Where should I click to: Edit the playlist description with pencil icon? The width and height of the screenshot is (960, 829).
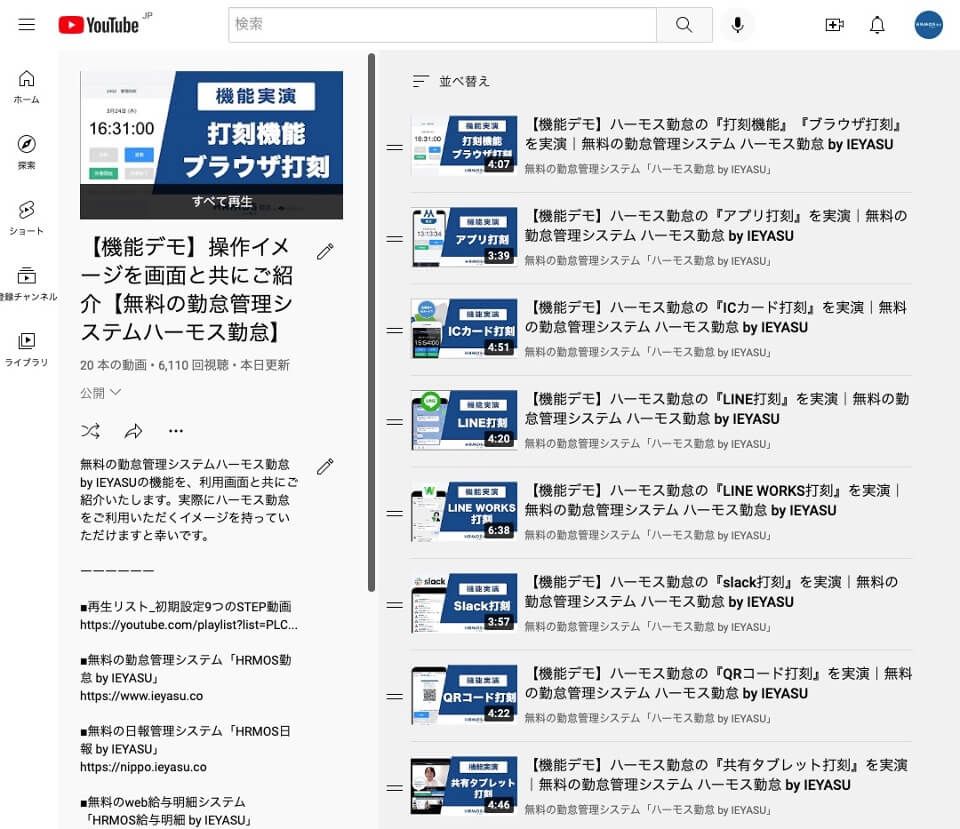325,466
